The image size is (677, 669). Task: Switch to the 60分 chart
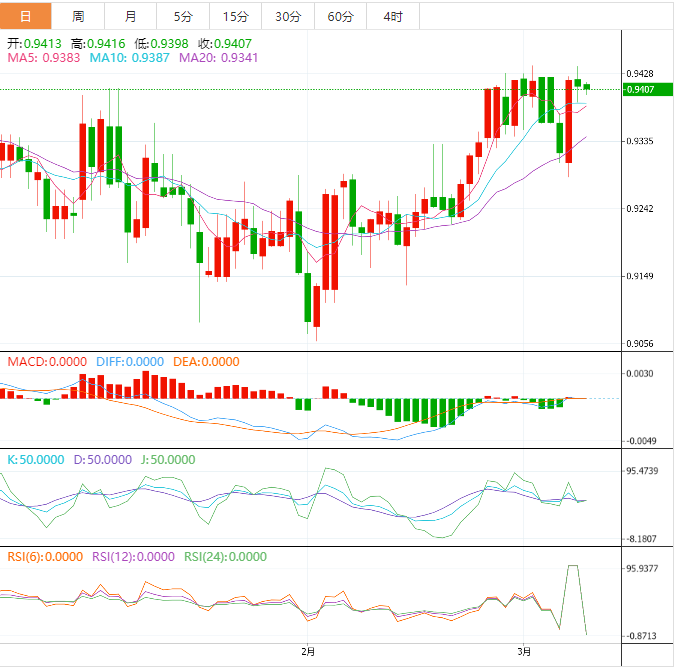pyautogui.click(x=340, y=16)
